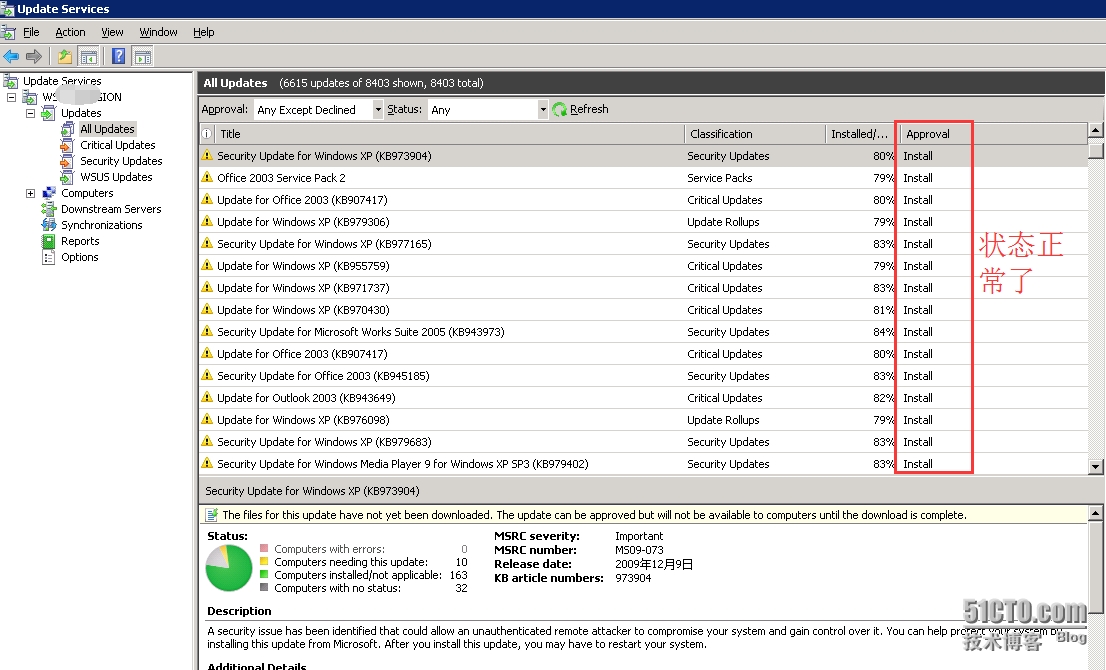Click Install approval for Office 2003 Service Pack 2
This screenshot has width=1106, height=670.
click(918, 178)
